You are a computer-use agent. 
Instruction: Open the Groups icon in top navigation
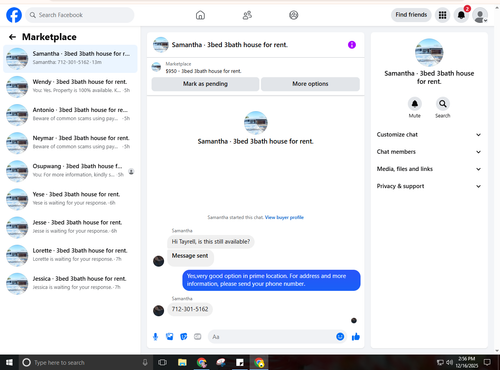tap(294, 15)
